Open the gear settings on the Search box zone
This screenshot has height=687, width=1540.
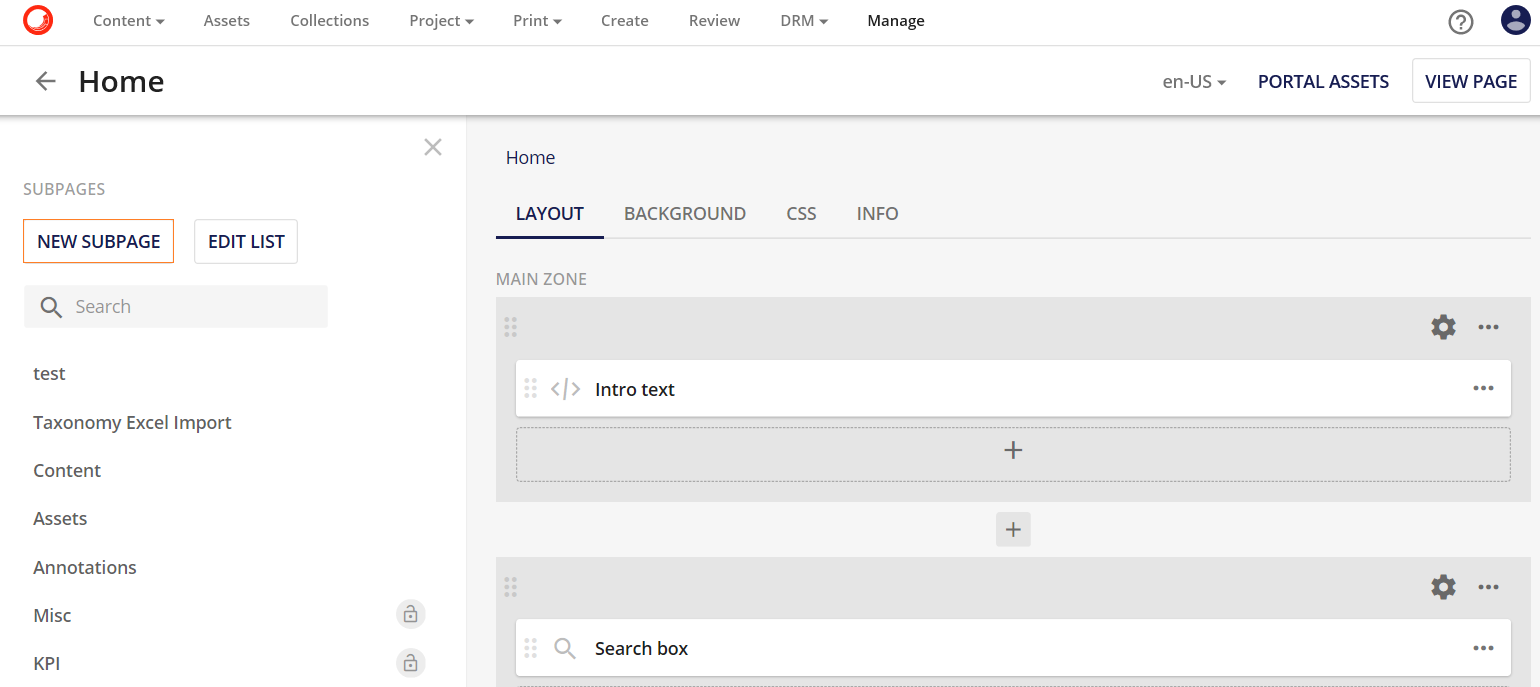coord(1443,587)
